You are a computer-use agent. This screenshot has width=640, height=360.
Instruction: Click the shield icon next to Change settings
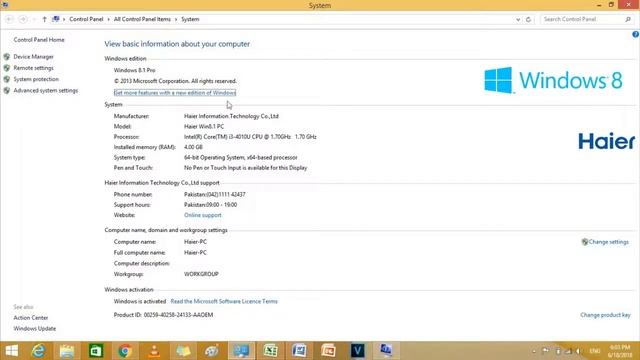pyautogui.click(x=584, y=242)
